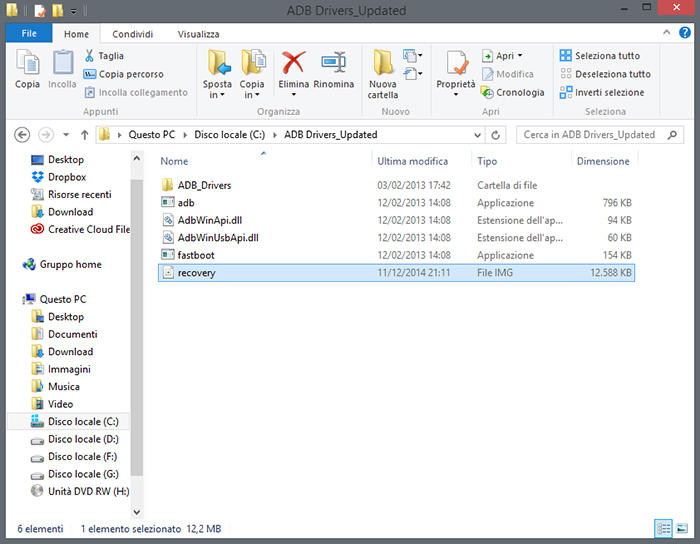Click Questo PC in the address bar
Screen dimensions: 700x544
[x=152, y=135]
